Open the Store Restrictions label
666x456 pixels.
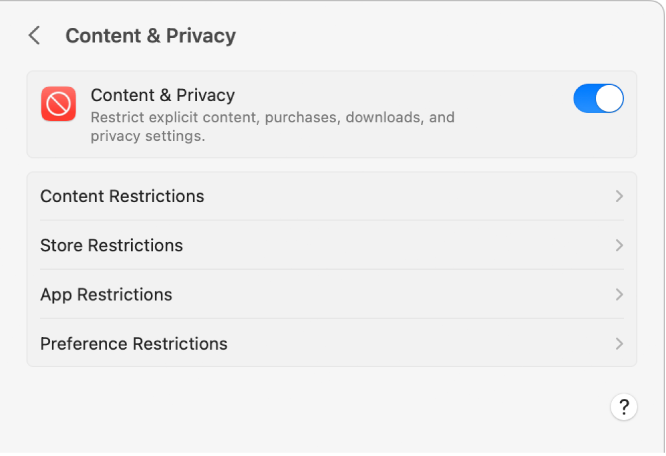click(111, 245)
